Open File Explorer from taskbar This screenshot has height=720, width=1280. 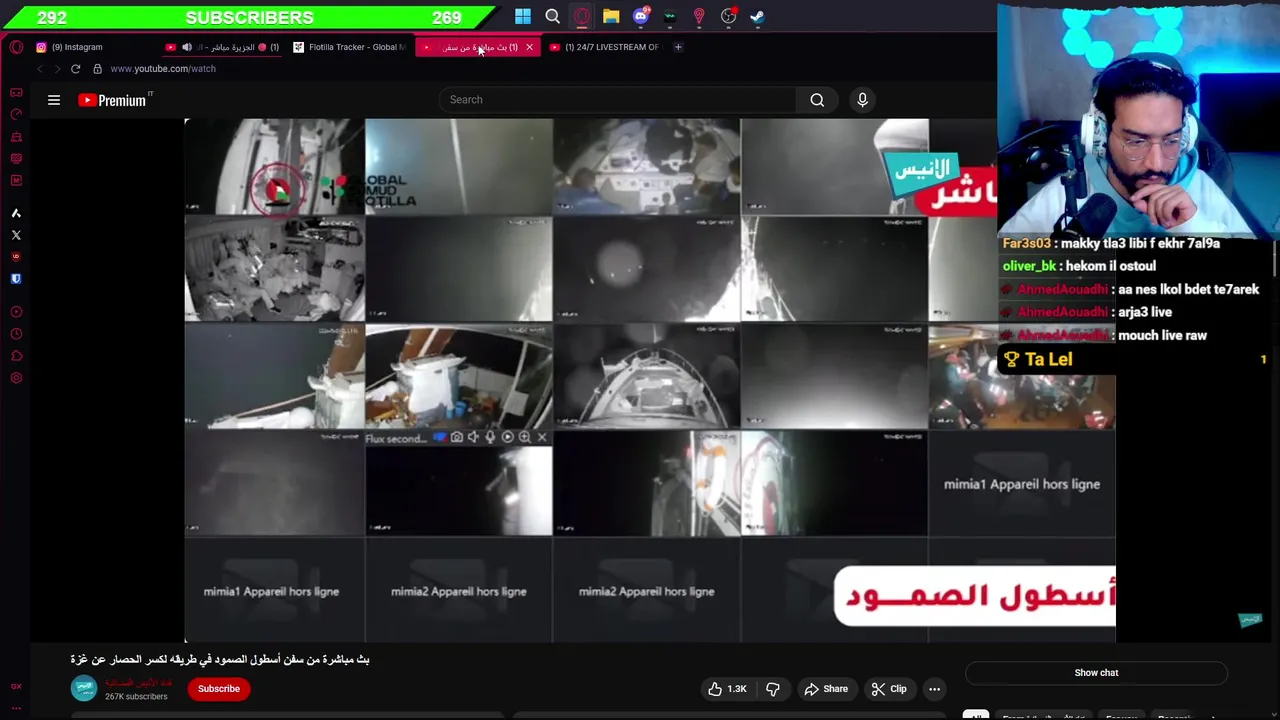pos(611,16)
